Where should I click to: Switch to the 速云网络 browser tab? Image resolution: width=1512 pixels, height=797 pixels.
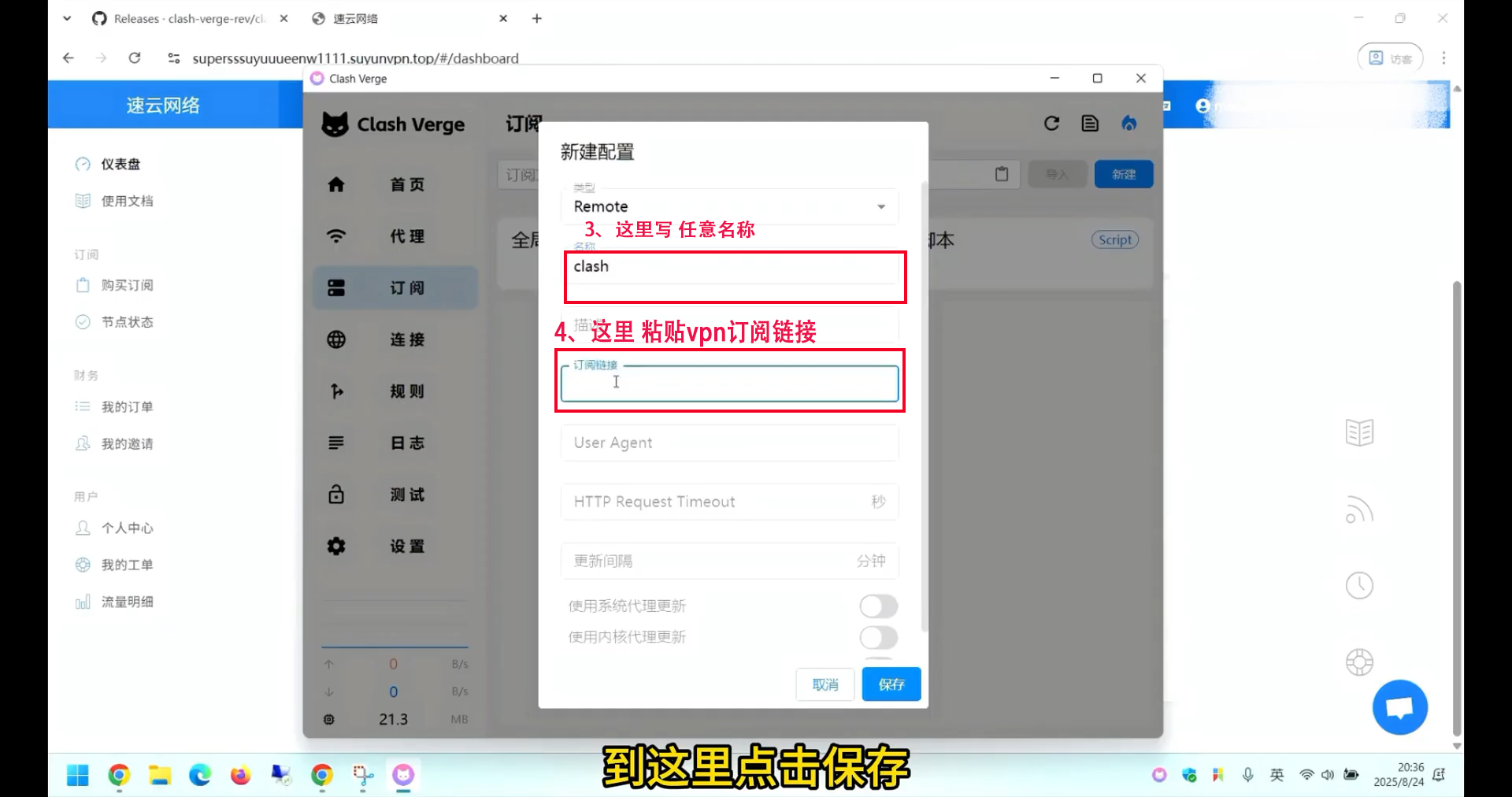[408, 18]
